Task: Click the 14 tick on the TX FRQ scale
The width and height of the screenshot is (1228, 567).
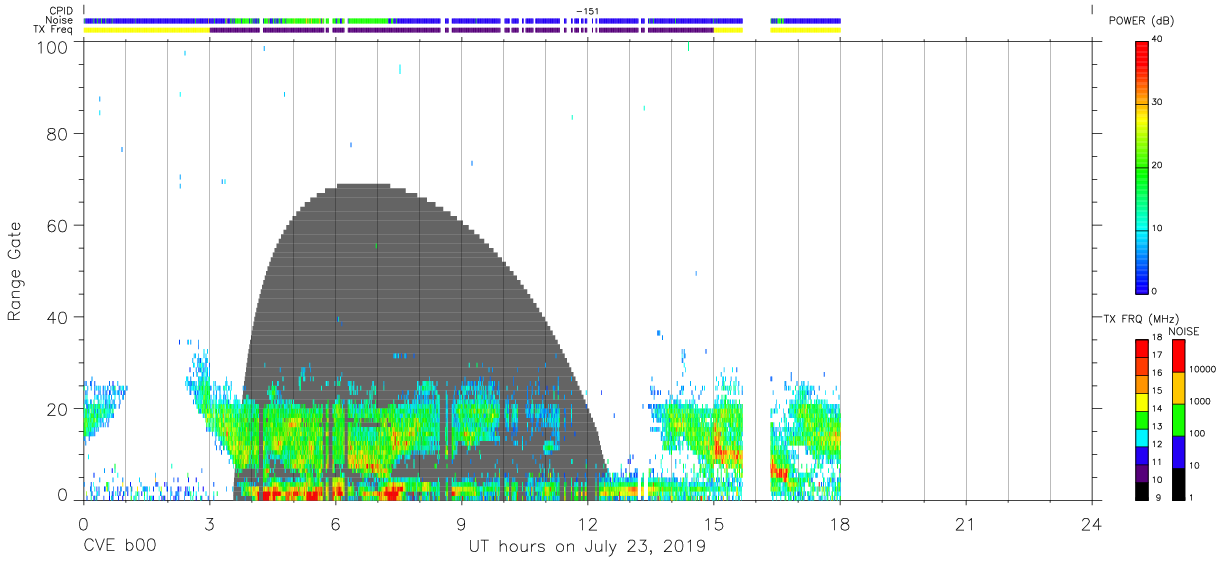Action: [x=1157, y=408]
